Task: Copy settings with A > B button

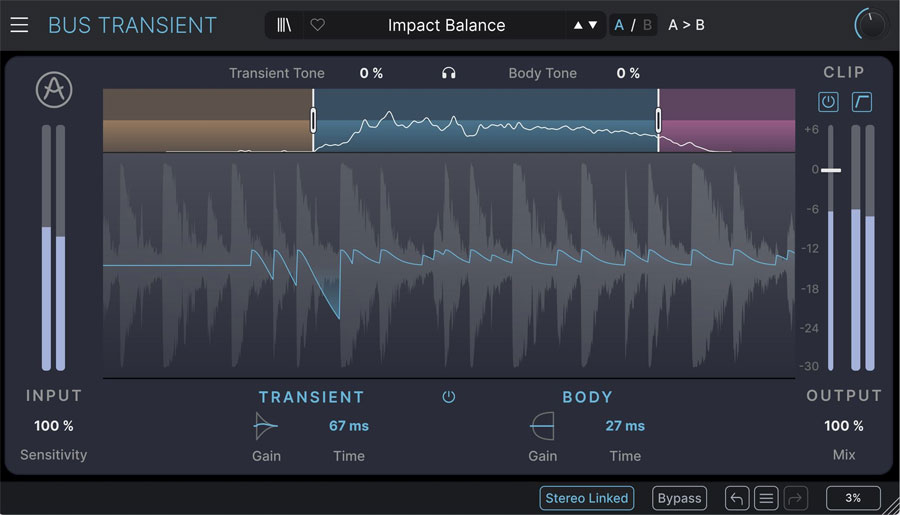Action: (686, 25)
